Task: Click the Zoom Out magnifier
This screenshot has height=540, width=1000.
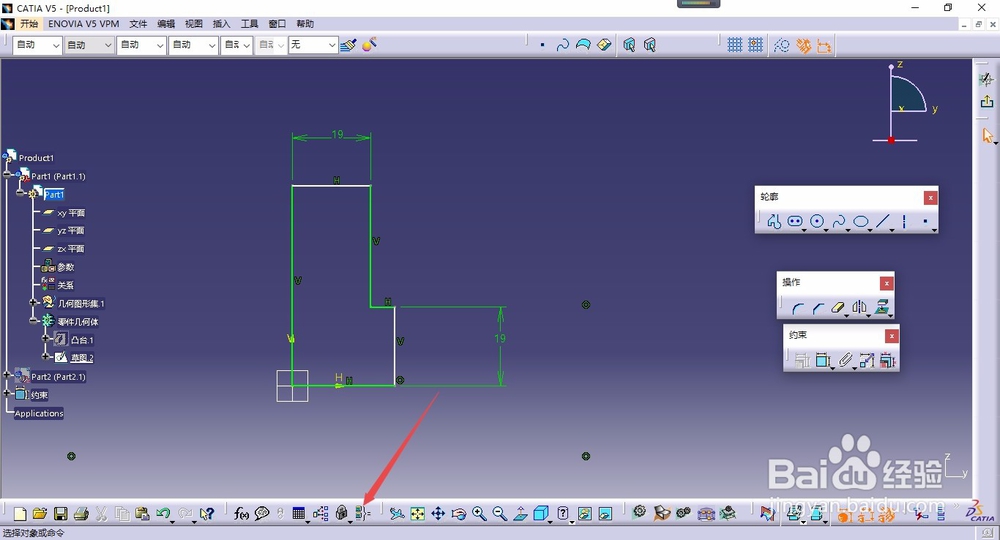Action: (x=500, y=514)
